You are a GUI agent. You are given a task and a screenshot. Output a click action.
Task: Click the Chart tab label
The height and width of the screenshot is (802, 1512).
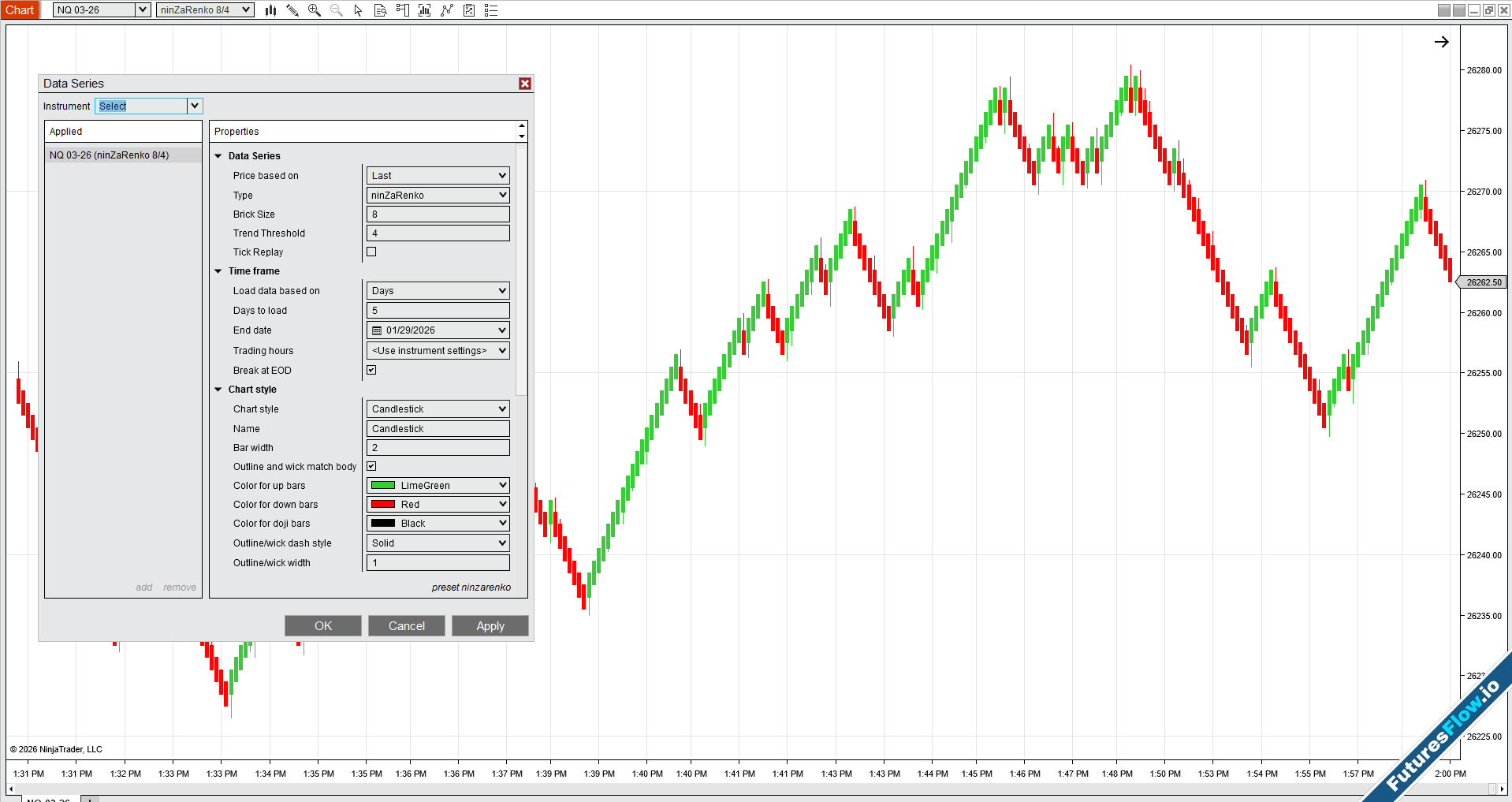point(20,10)
